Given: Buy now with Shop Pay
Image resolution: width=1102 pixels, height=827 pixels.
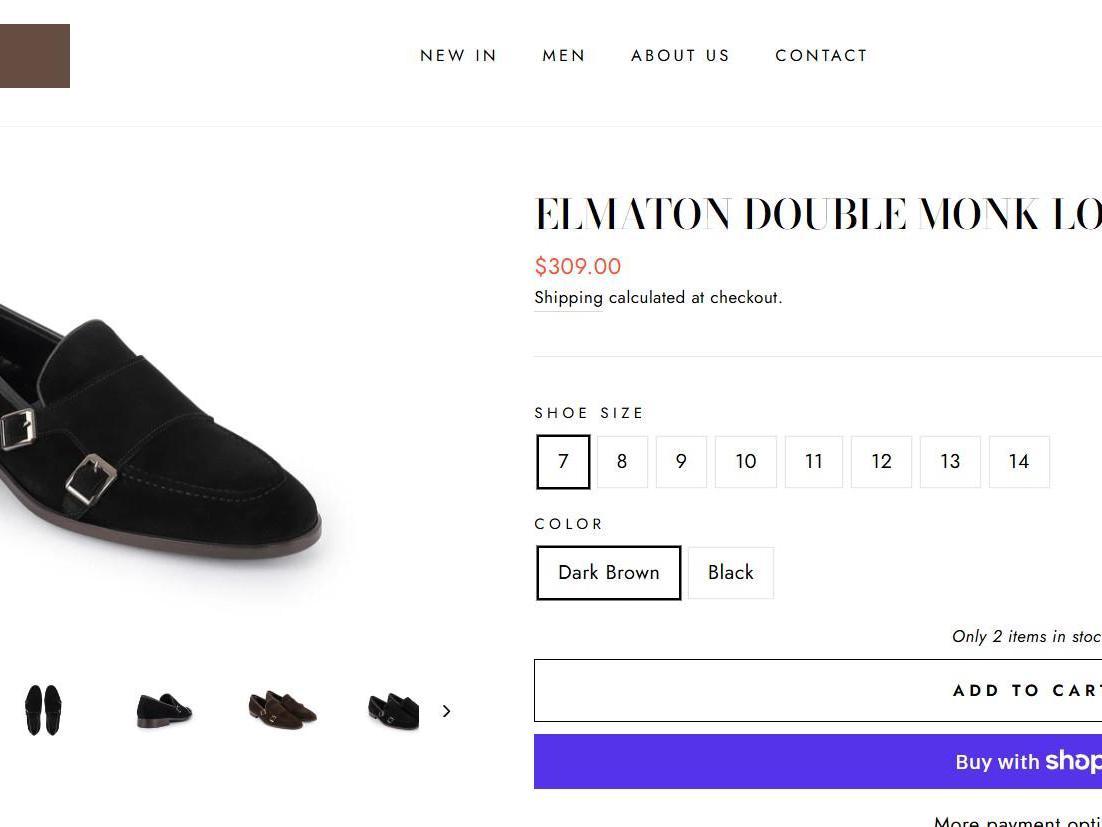Looking at the screenshot, I should coord(818,762).
